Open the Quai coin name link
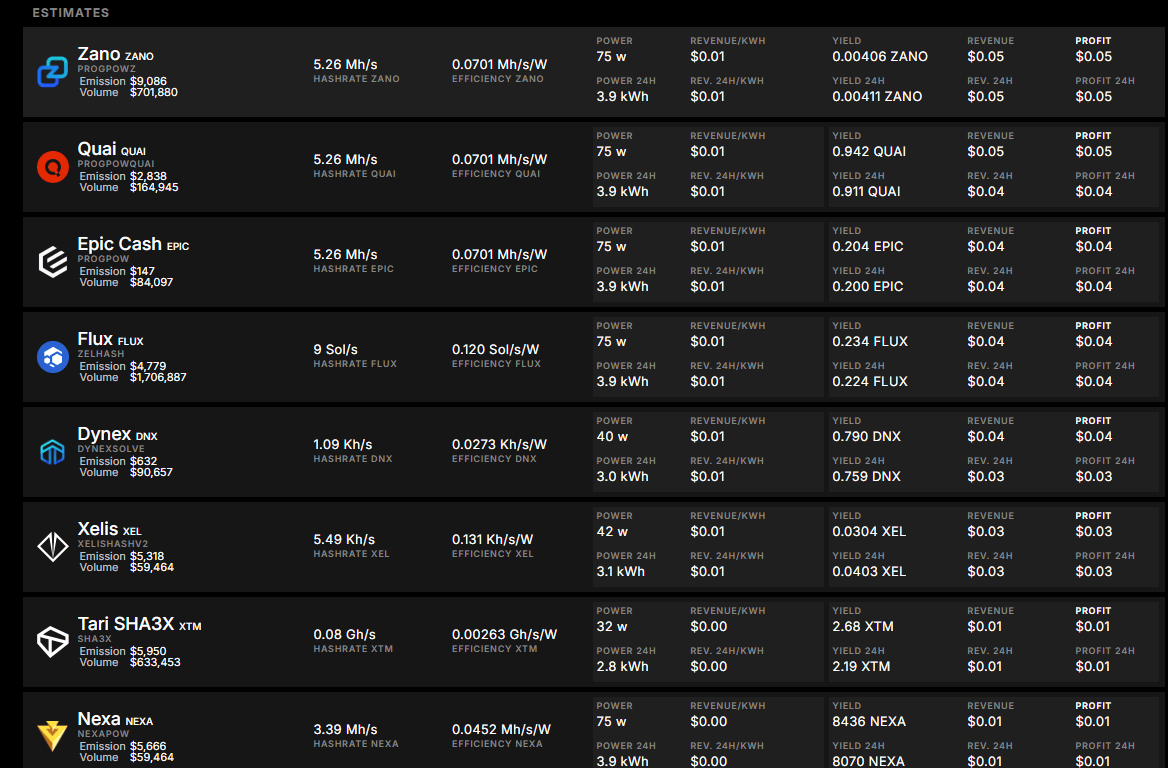The width and height of the screenshot is (1168, 768). pos(97,149)
